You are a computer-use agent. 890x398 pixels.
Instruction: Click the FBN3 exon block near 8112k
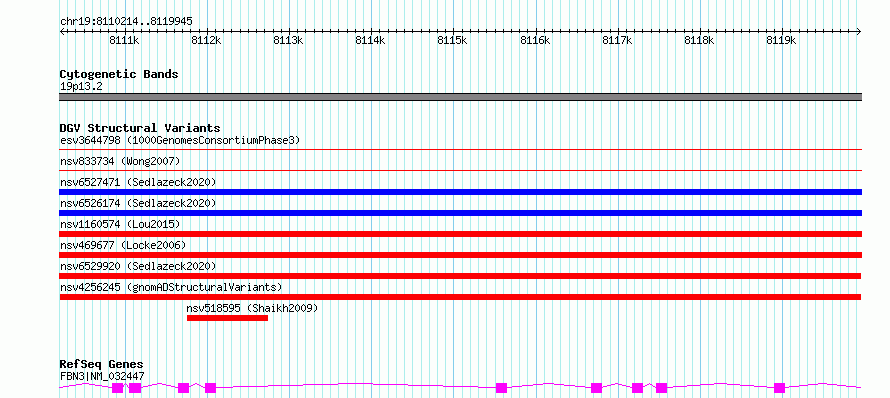211,388
